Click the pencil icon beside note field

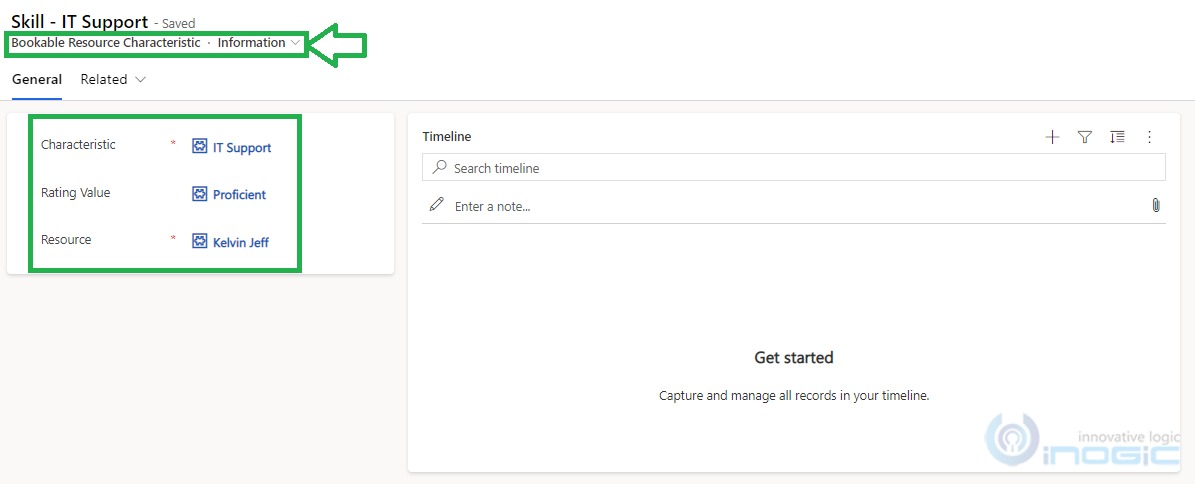coord(437,205)
